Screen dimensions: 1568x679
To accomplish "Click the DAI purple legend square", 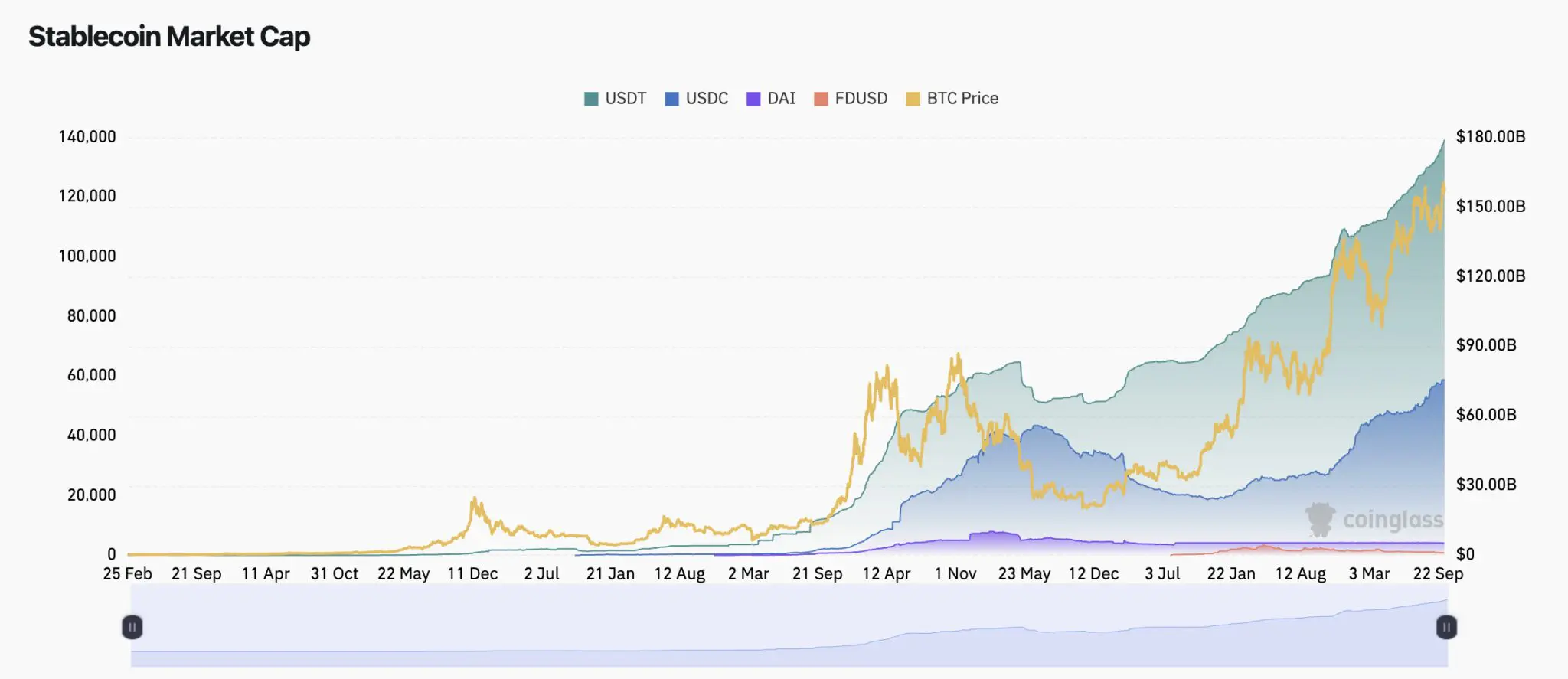I will pyautogui.click(x=753, y=99).
